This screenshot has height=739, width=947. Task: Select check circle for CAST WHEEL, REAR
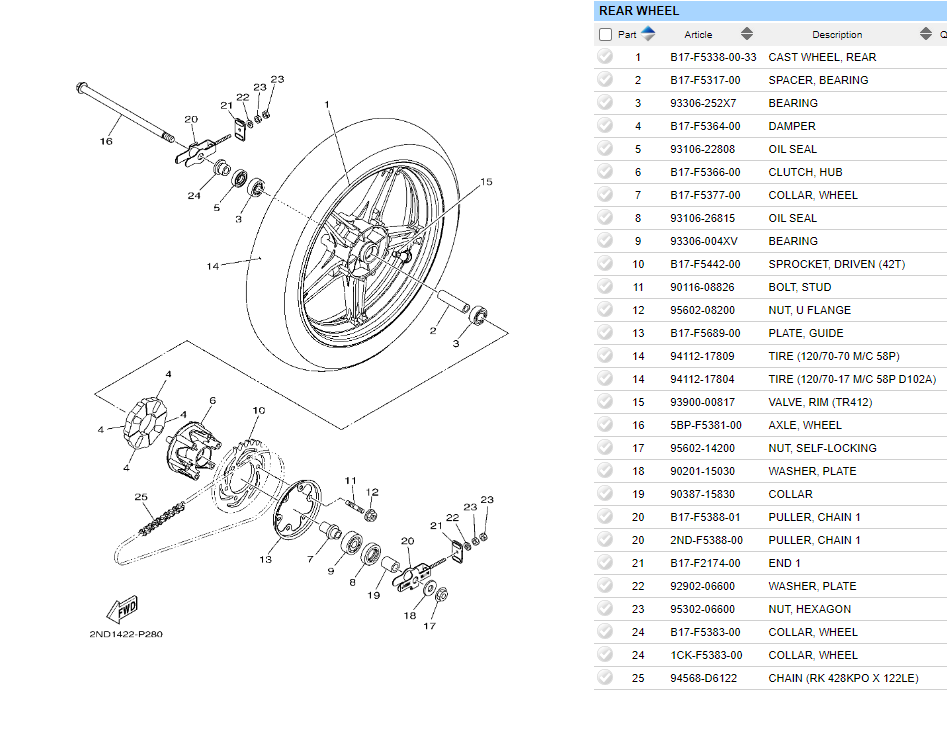[x=605, y=56]
